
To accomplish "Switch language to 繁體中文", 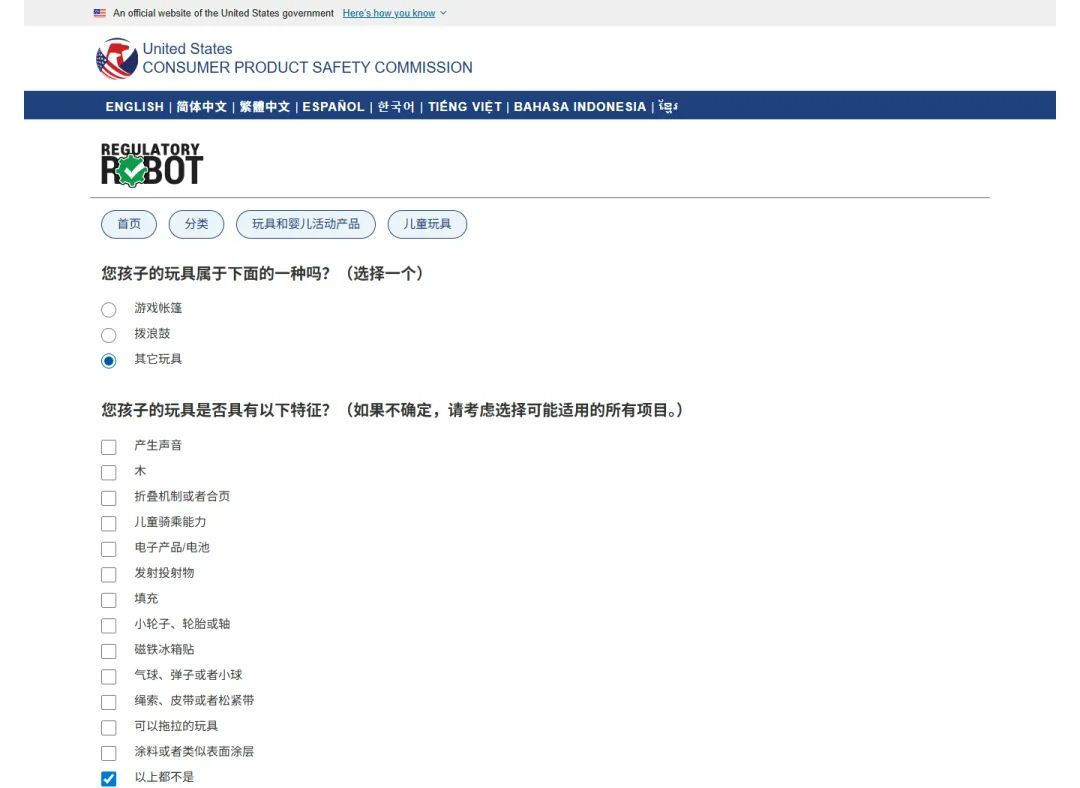I will (x=264, y=107).
